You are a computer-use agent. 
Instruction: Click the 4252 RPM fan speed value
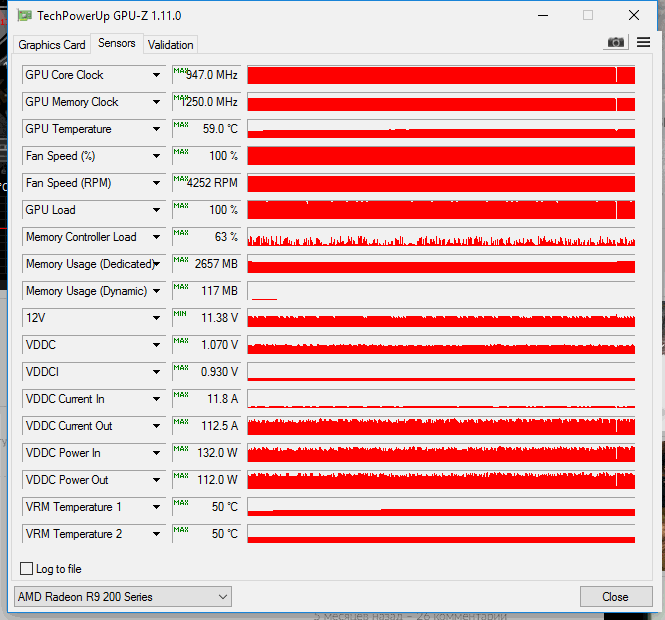pos(207,183)
